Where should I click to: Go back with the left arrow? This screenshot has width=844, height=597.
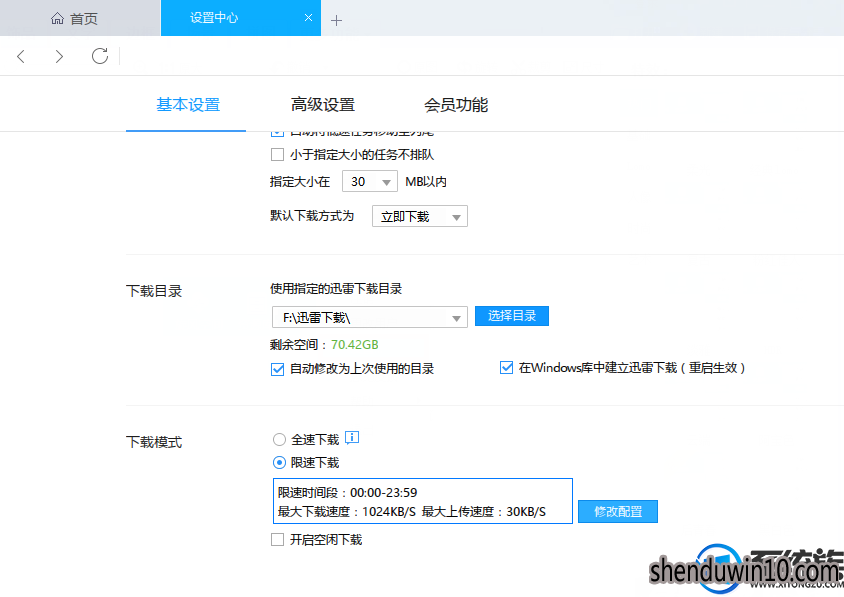(21, 56)
